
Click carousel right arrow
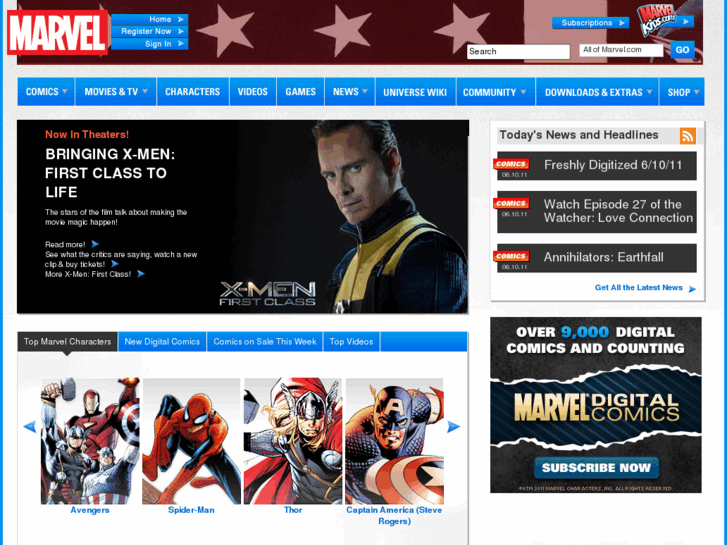click(453, 426)
